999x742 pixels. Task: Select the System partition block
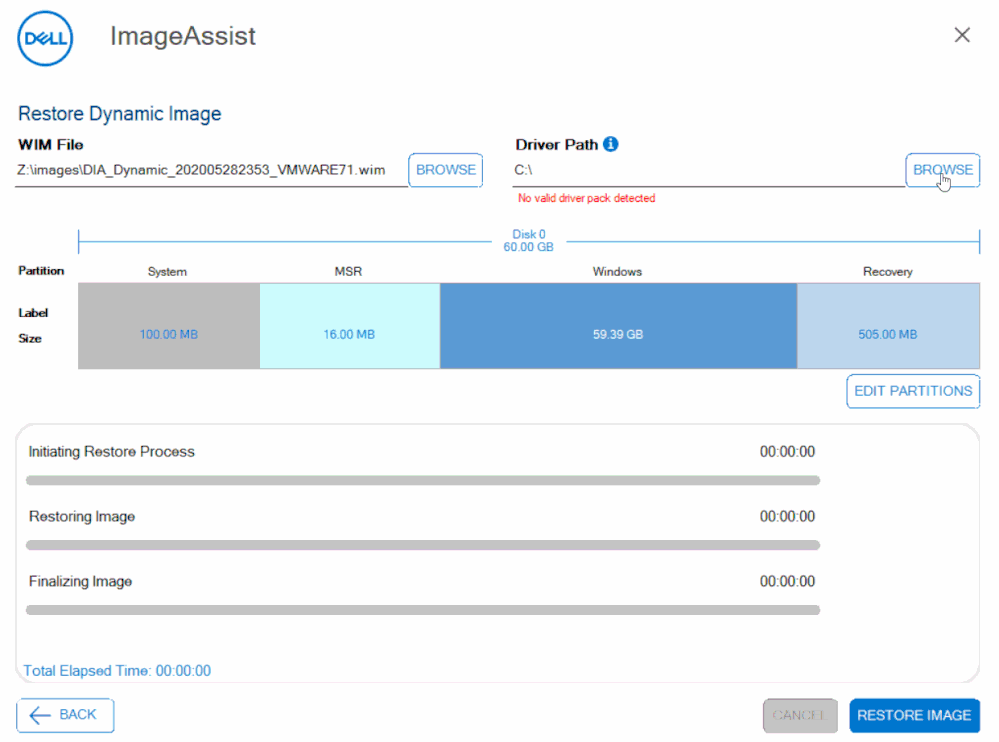tap(169, 326)
